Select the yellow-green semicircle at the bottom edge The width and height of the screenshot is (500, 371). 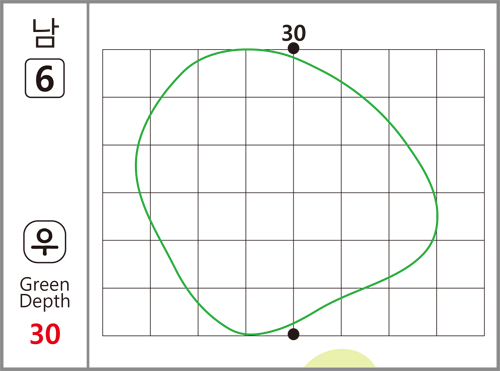point(340,358)
